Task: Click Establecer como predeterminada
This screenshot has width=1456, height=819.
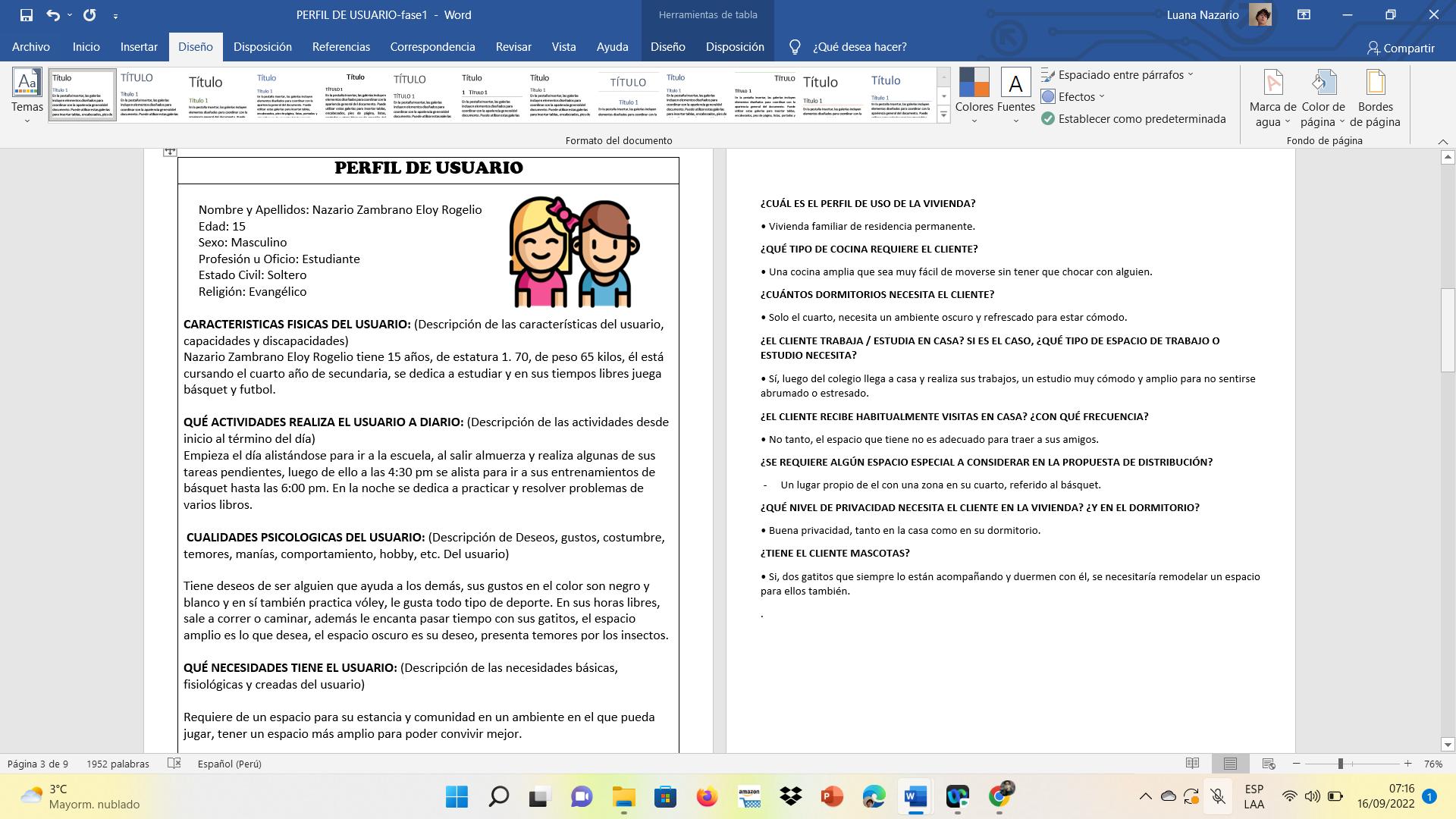Action: [1134, 118]
